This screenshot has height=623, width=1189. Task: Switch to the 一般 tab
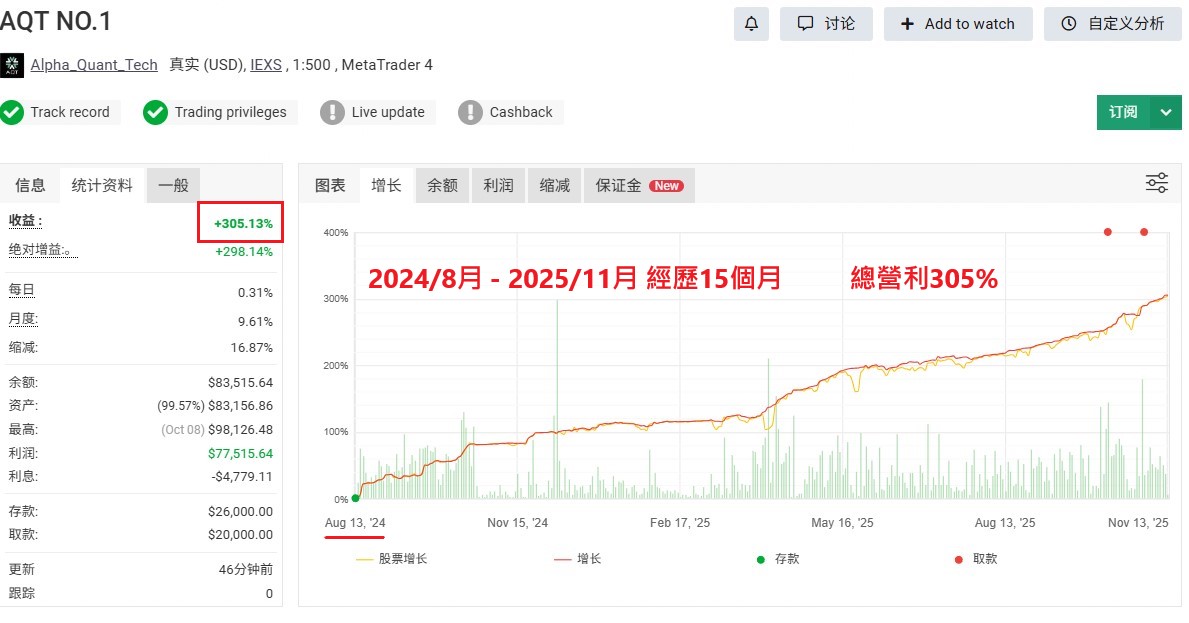pos(174,185)
